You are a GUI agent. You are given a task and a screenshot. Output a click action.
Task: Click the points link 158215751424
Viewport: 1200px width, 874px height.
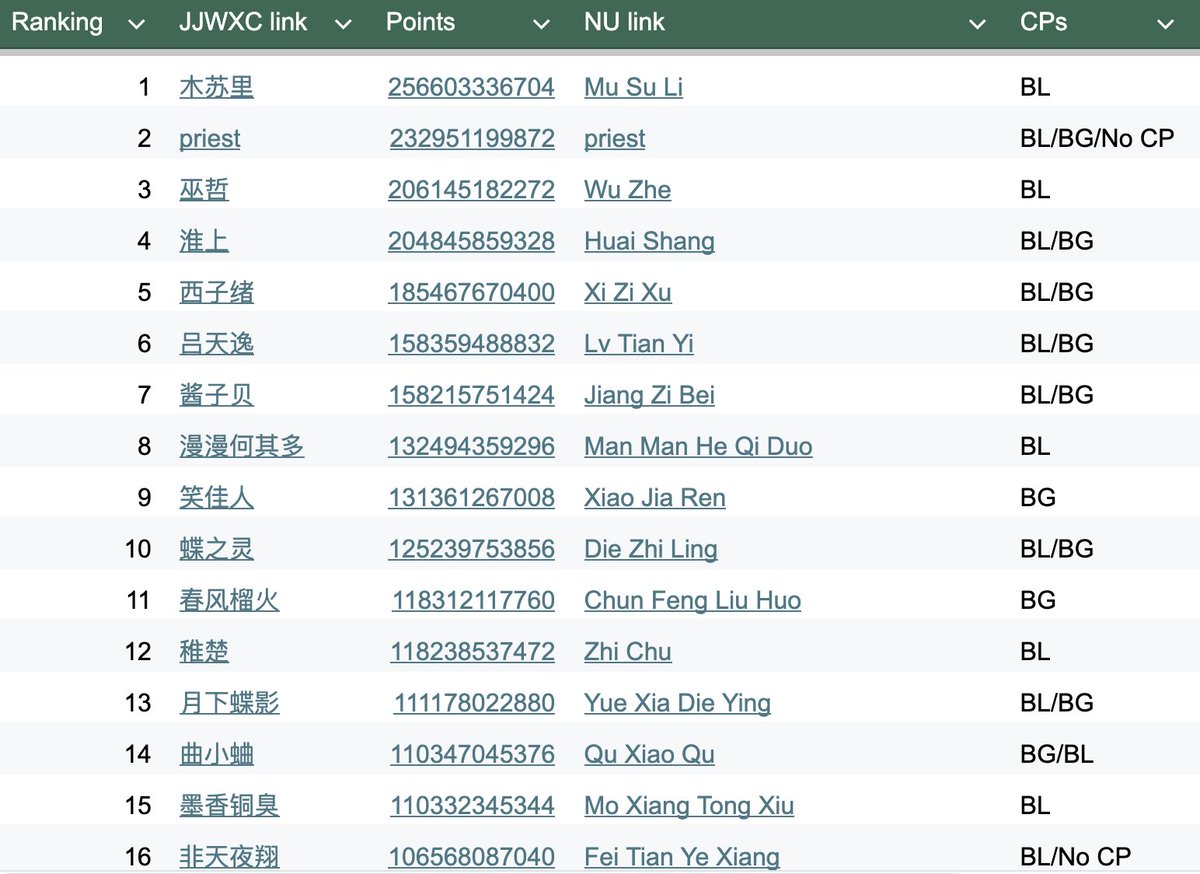(471, 395)
